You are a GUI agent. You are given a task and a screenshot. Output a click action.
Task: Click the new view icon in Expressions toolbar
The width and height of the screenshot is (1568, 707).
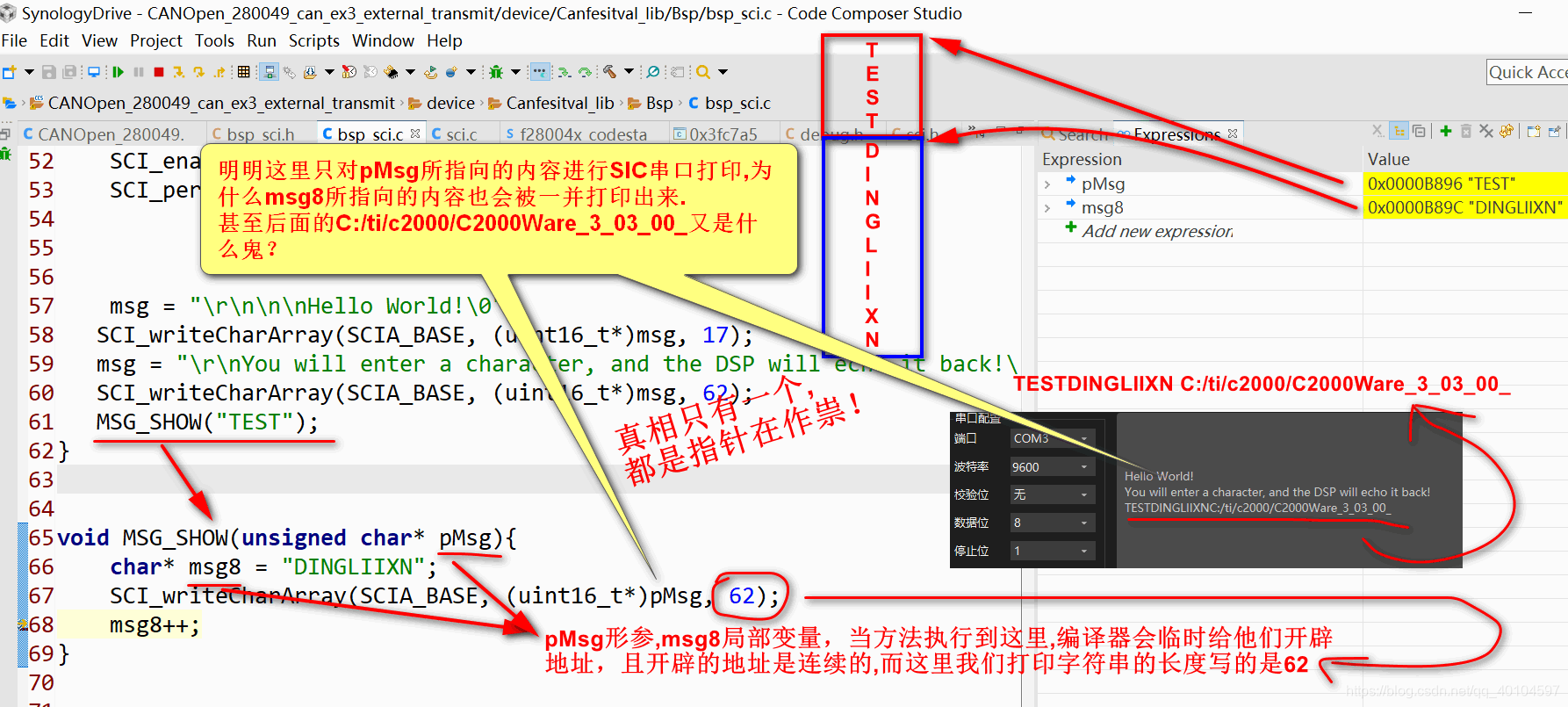1534,131
